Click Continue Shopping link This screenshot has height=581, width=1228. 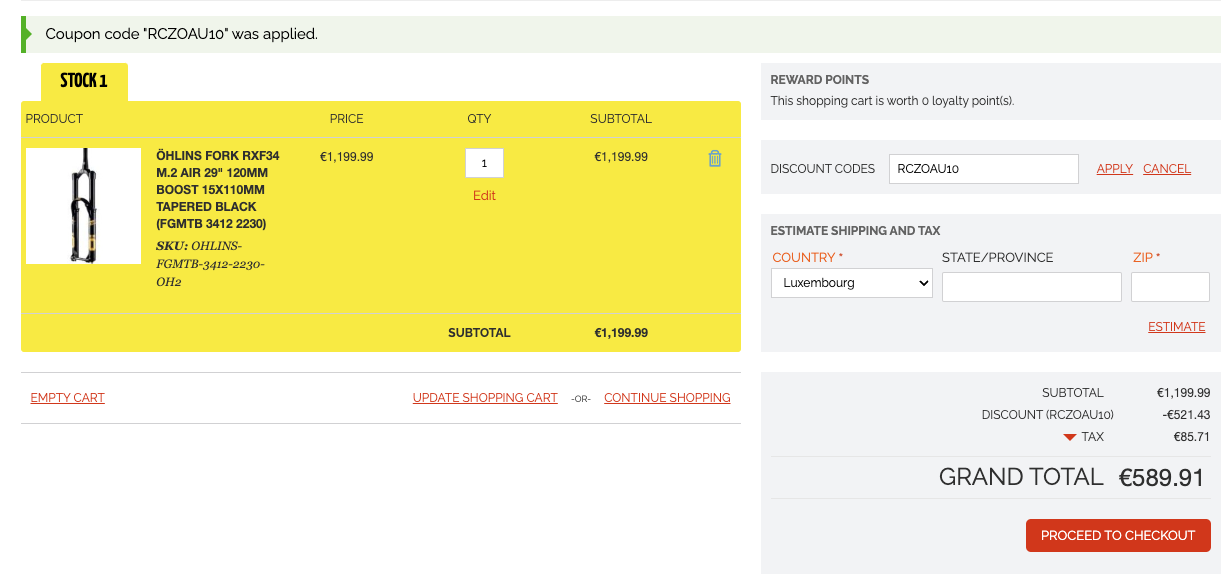pyautogui.click(x=667, y=398)
